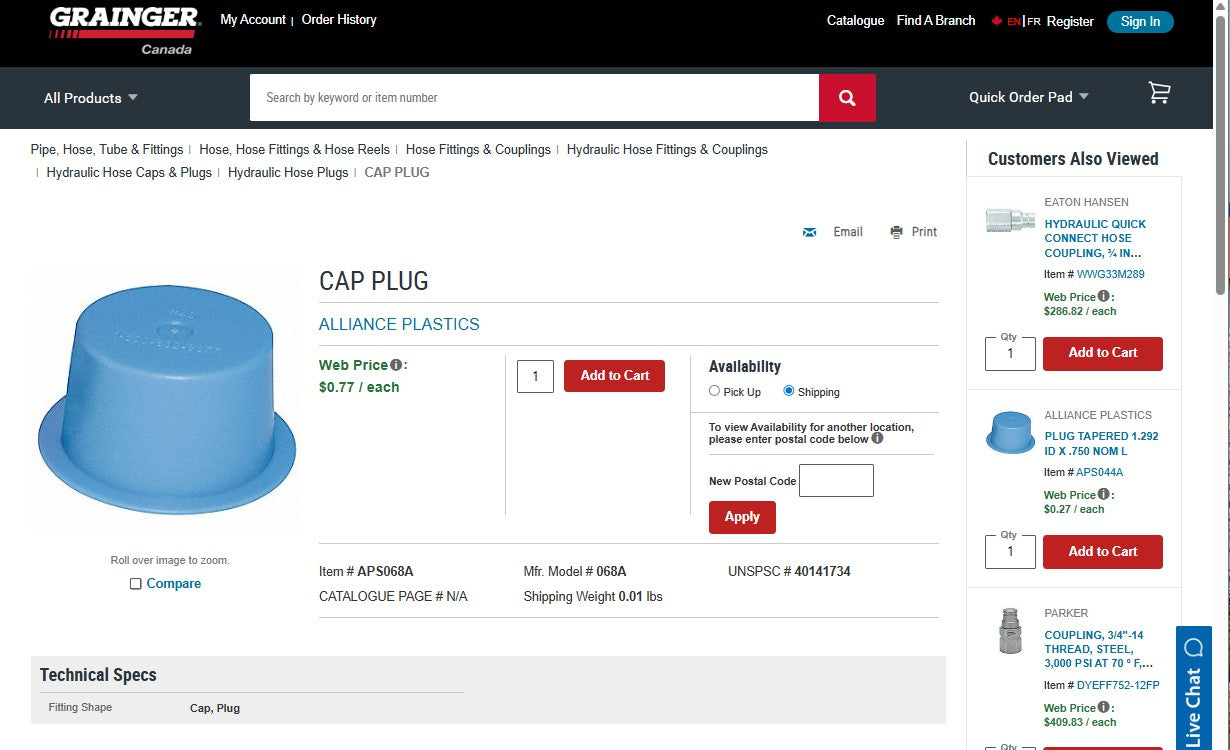Click info icon beside the availability postal code message
The height and width of the screenshot is (750, 1230).
(877, 436)
